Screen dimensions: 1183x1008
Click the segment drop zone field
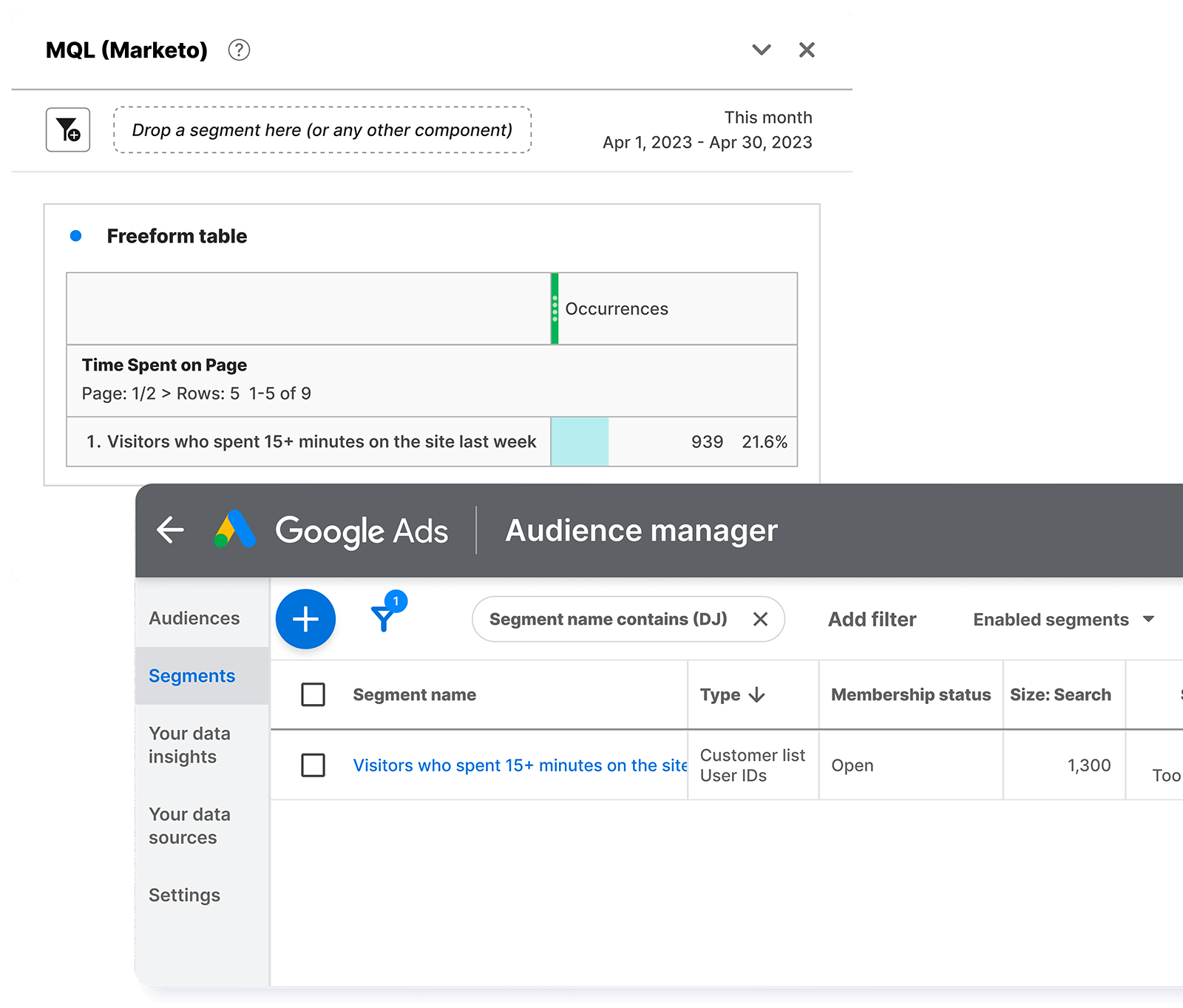point(322,130)
